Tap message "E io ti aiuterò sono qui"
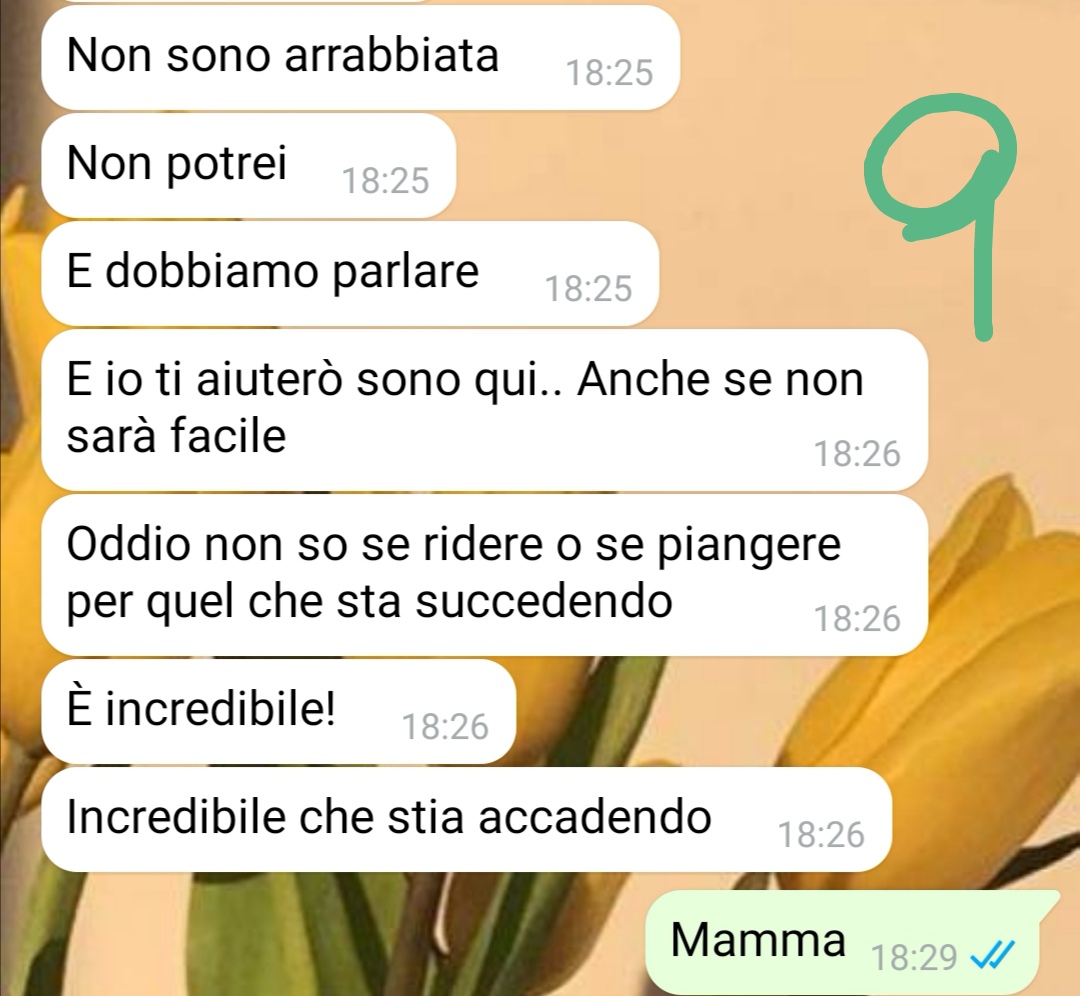The height and width of the screenshot is (996, 1080). 484,410
